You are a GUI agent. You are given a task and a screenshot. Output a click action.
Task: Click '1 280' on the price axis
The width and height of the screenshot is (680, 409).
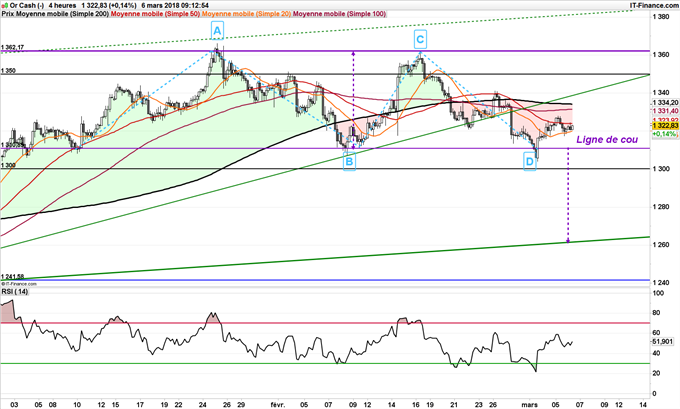(x=660, y=207)
